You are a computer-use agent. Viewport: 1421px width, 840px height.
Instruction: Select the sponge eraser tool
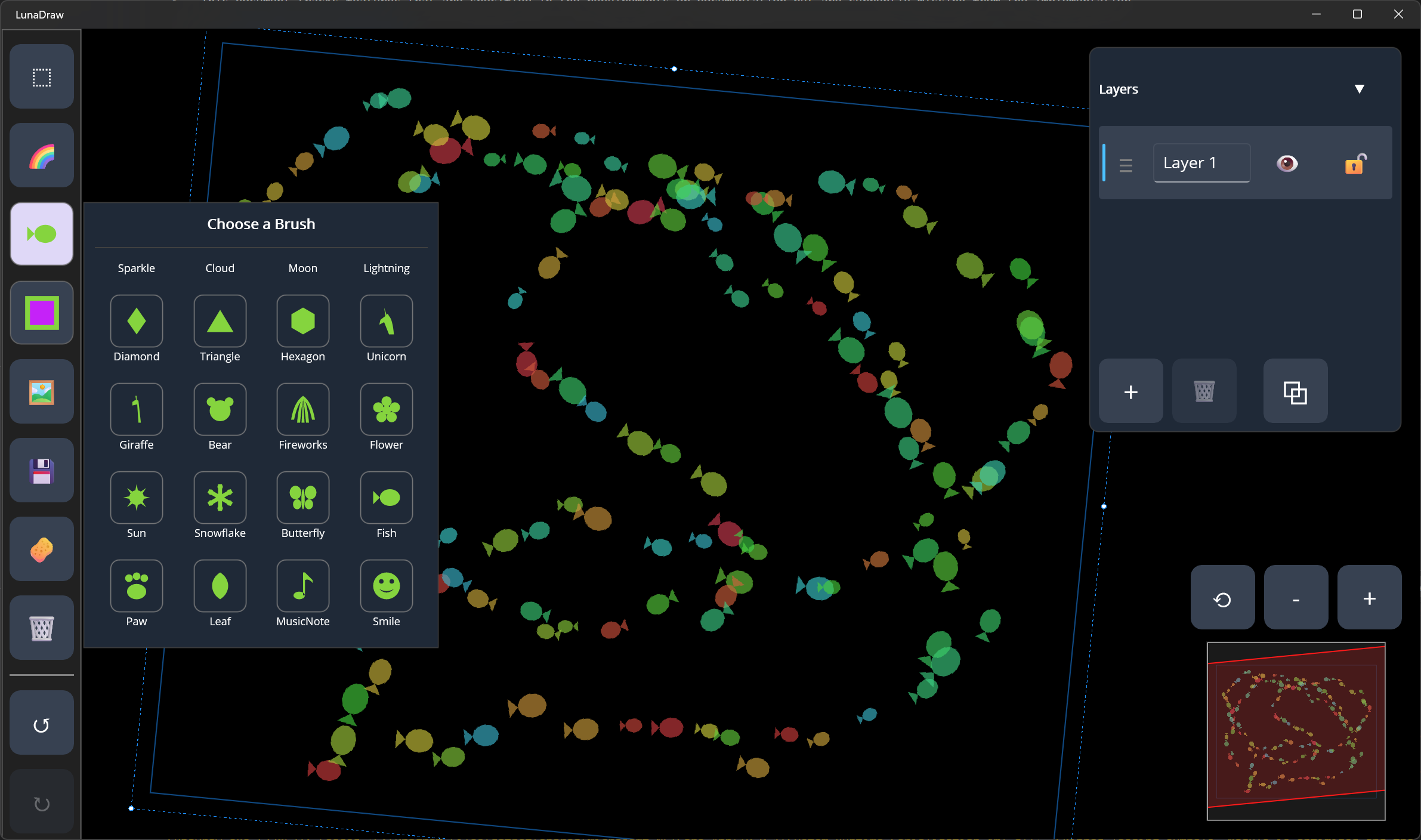point(42,549)
